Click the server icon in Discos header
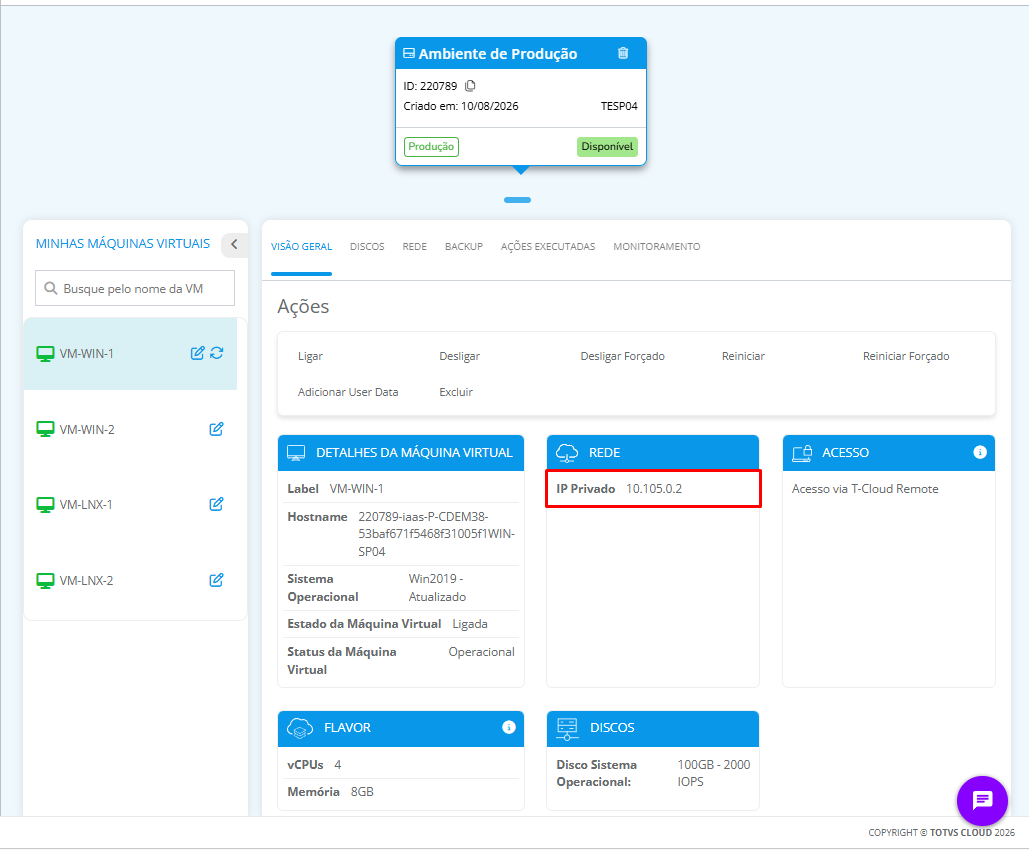 [567, 728]
